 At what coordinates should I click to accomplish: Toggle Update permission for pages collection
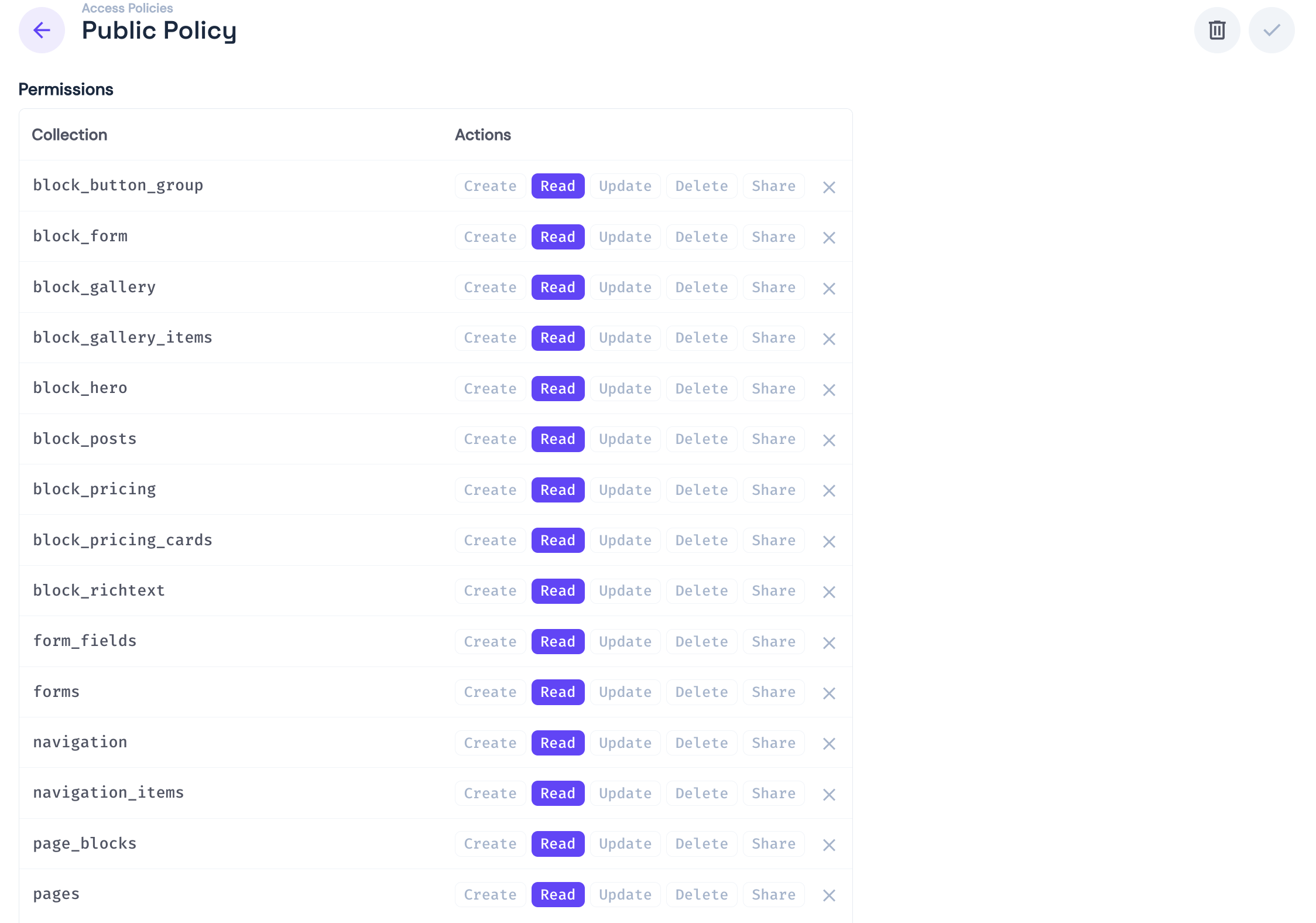point(625,895)
